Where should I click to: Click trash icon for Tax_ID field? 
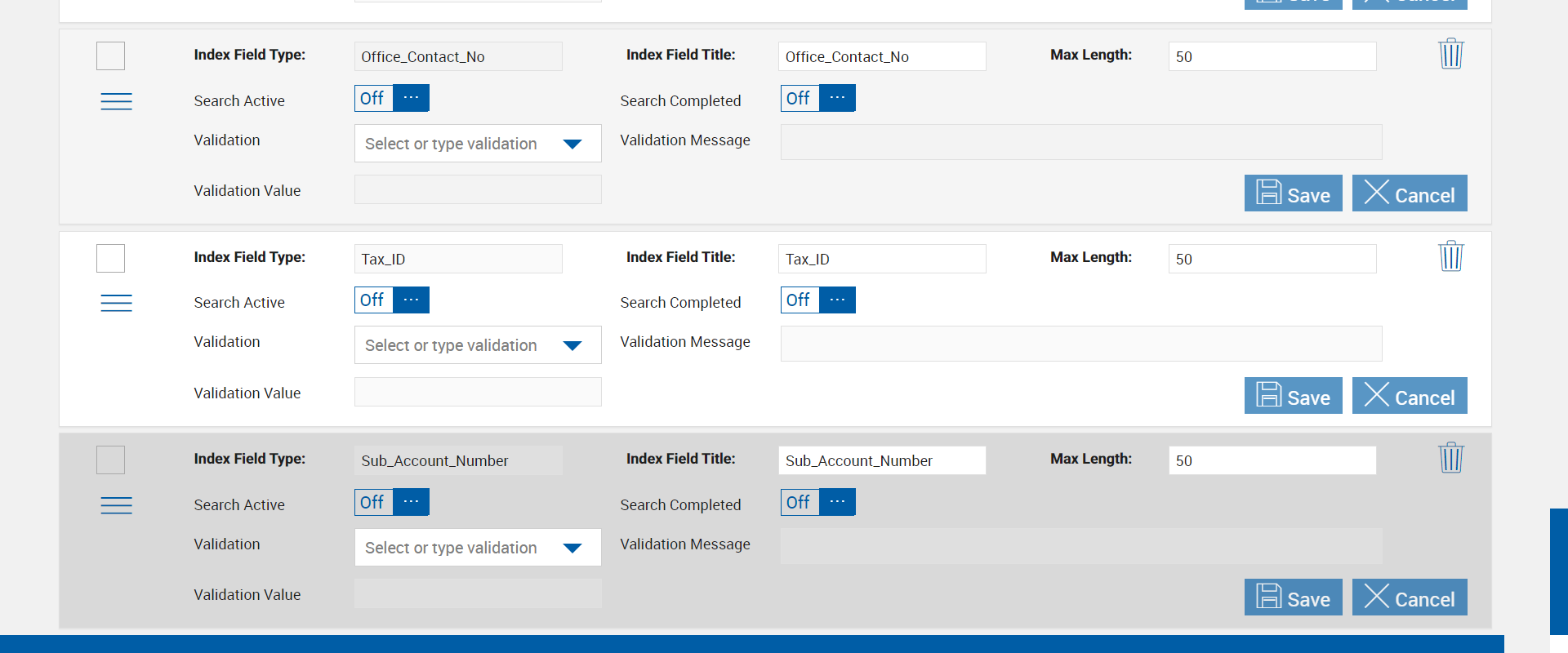point(1450,256)
